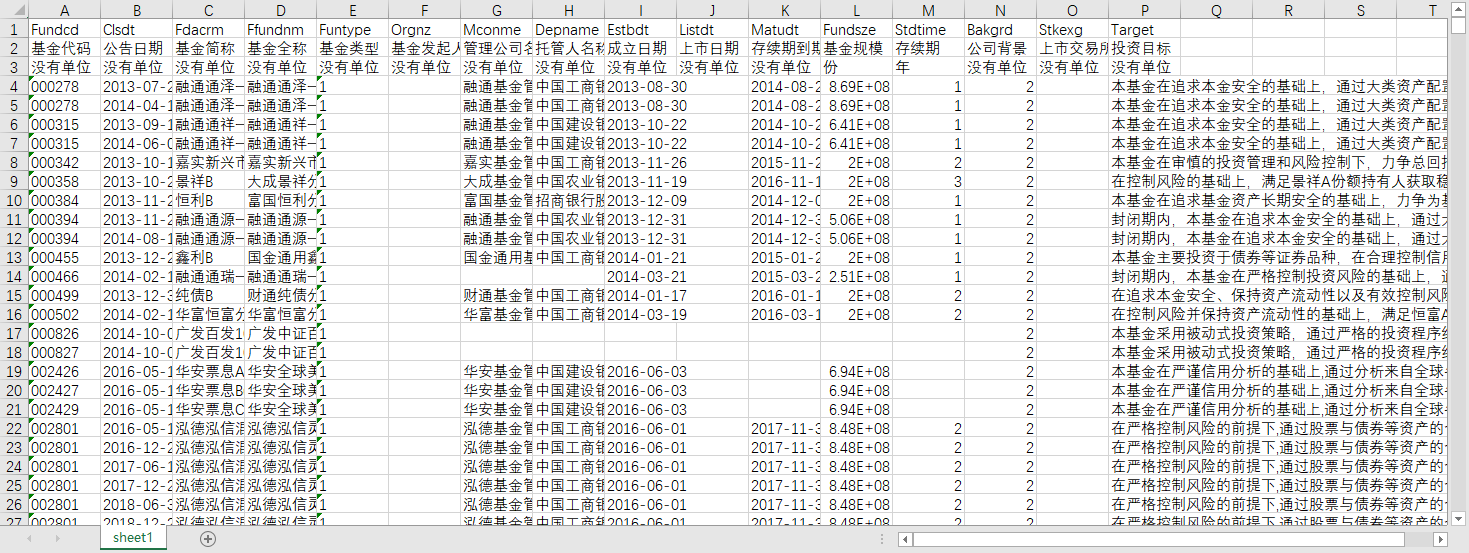This screenshot has height=553, width=1469.
Task: Select row 1 header
Action: click(x=14, y=29)
